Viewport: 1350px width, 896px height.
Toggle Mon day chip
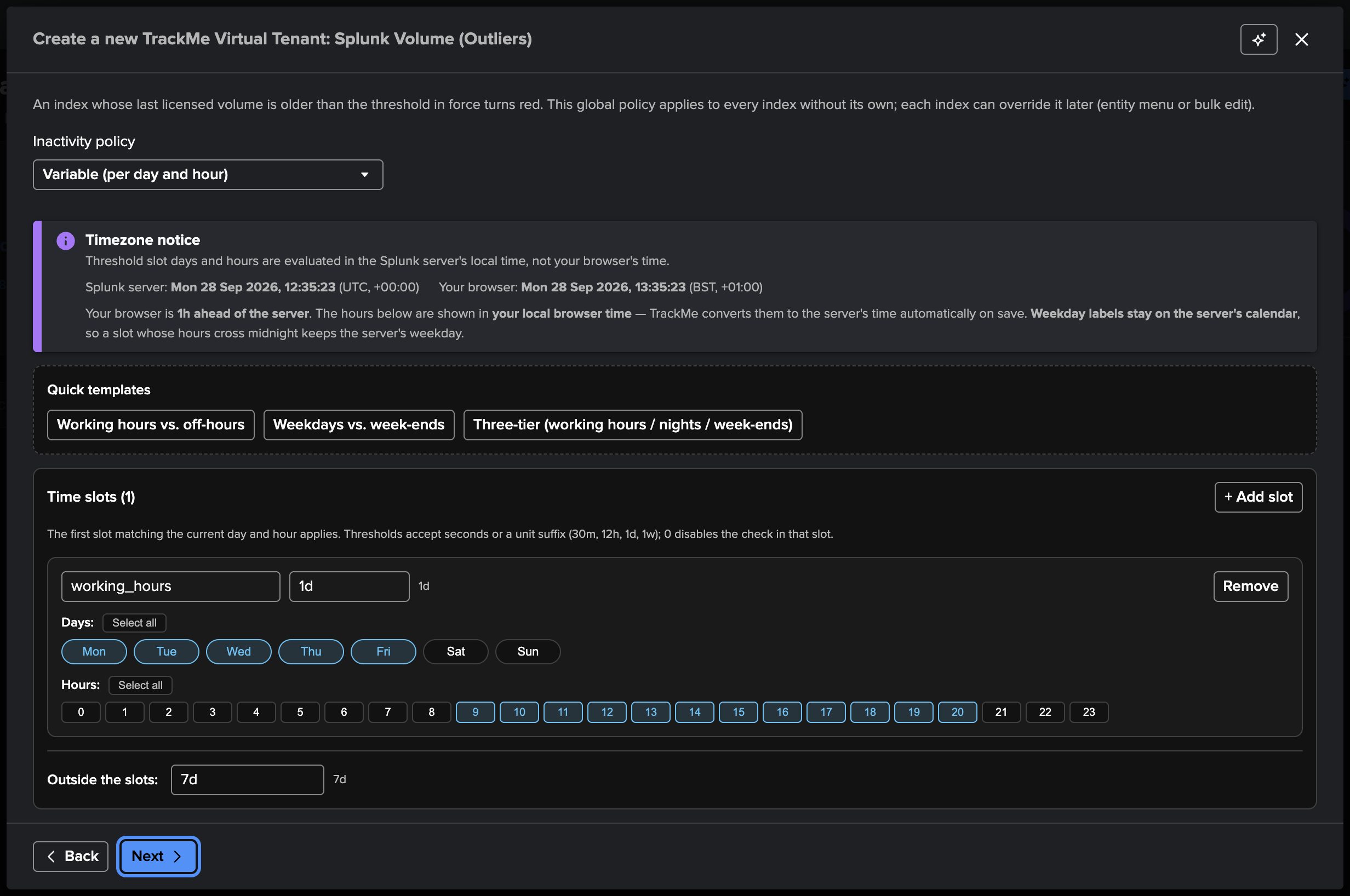point(94,651)
